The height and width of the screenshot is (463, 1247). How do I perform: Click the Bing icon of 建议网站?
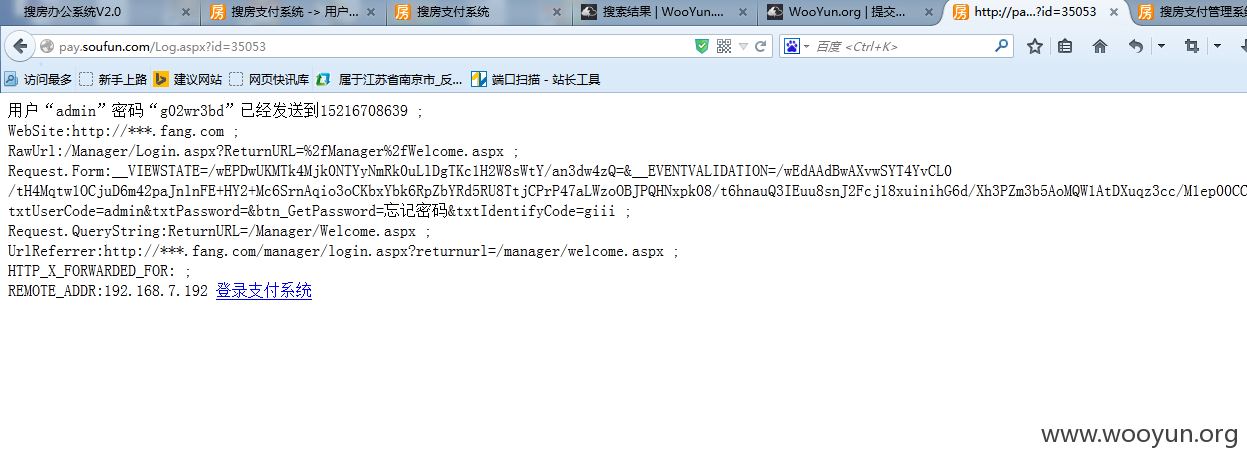(161, 79)
